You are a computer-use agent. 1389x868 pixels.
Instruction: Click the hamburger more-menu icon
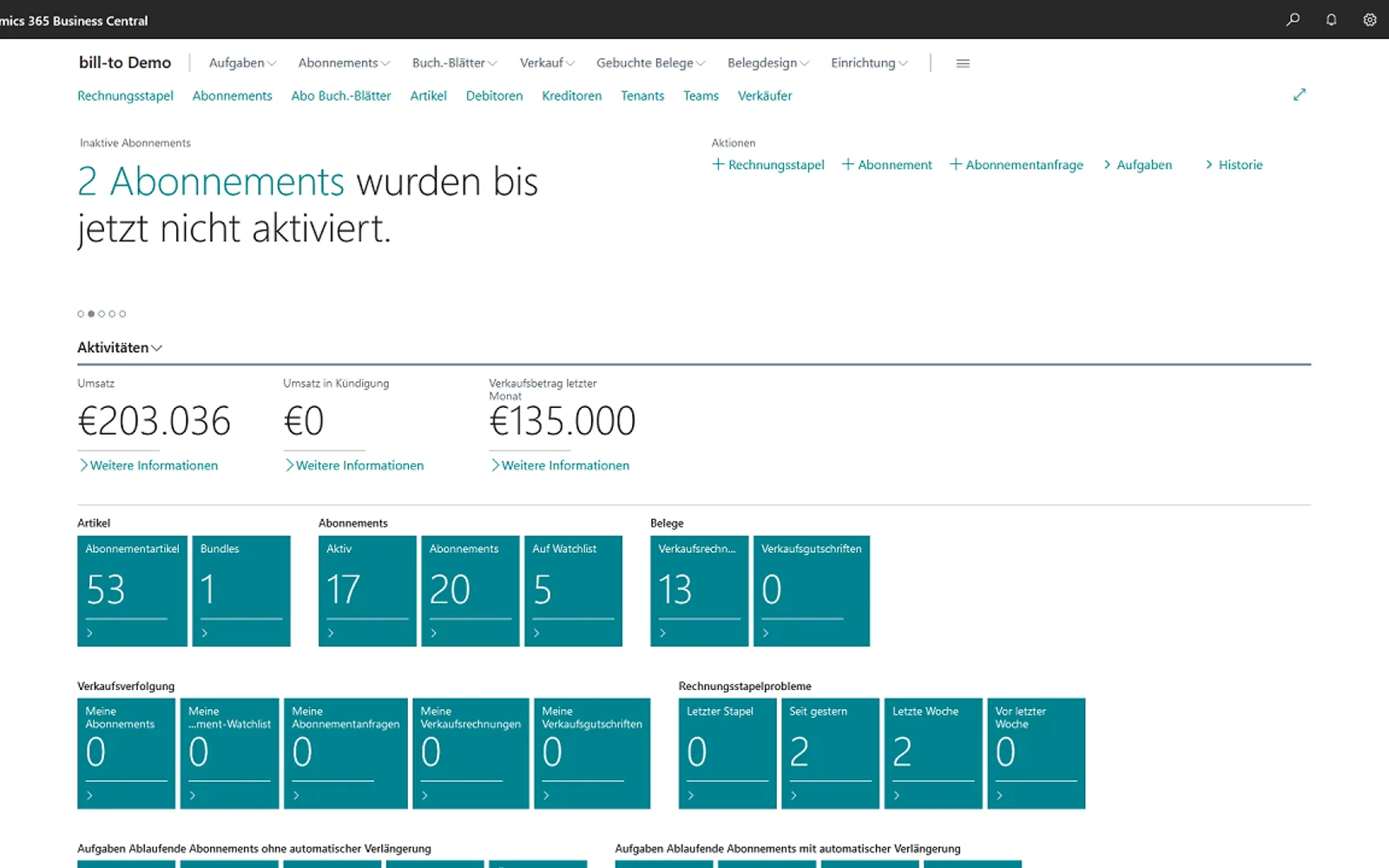tap(963, 63)
